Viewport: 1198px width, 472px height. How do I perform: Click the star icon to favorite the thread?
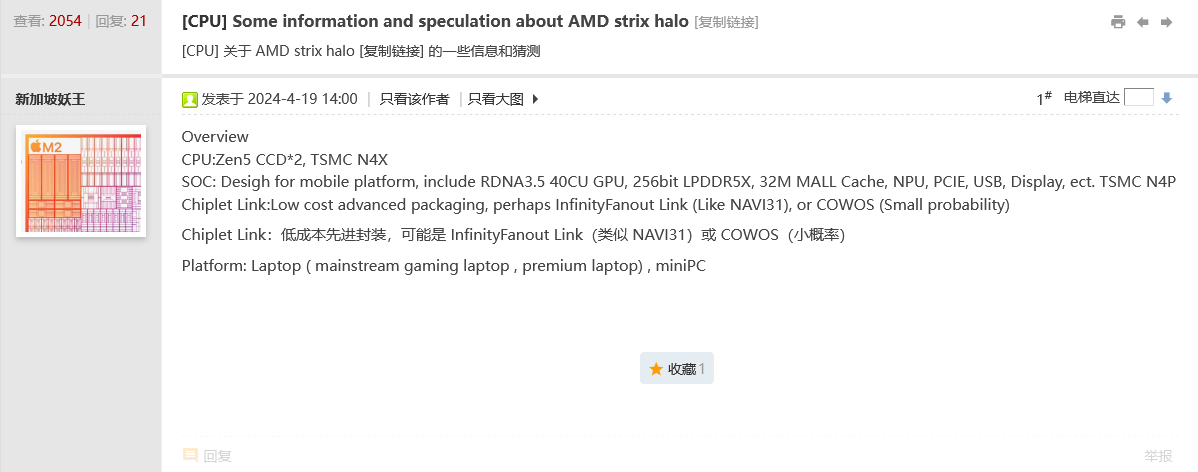point(656,369)
